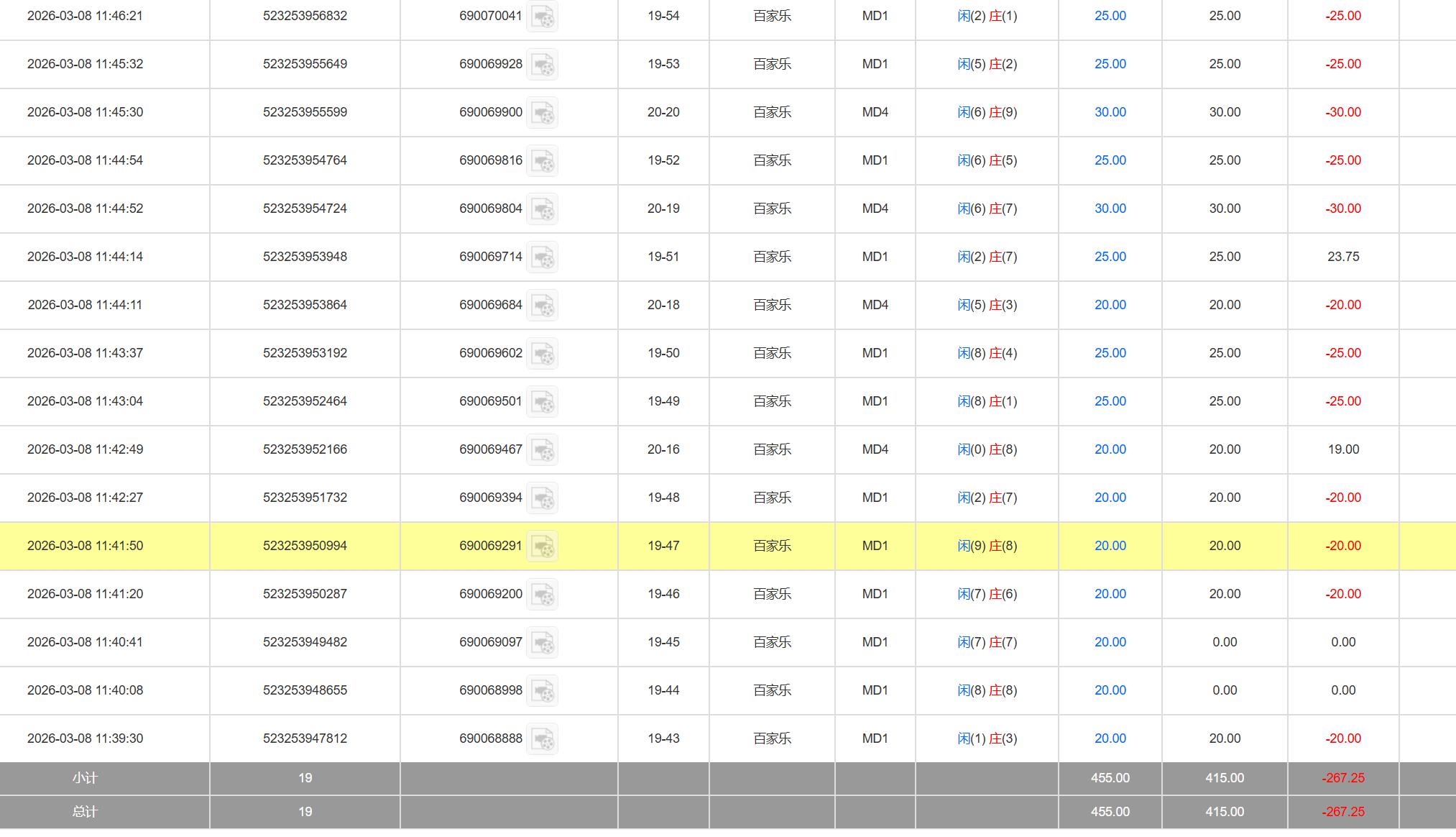The width and height of the screenshot is (1456, 837).
Task: Click the 小计 subtotal row label
Action: pyautogui.click(x=85, y=778)
